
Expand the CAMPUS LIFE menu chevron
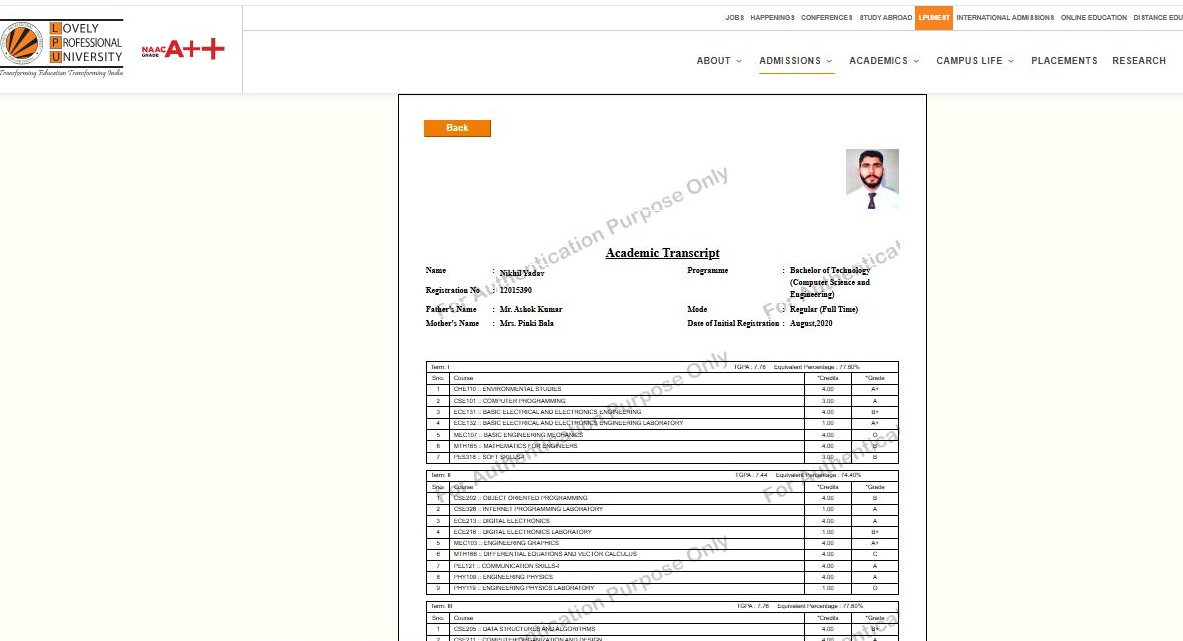[x=1011, y=61]
